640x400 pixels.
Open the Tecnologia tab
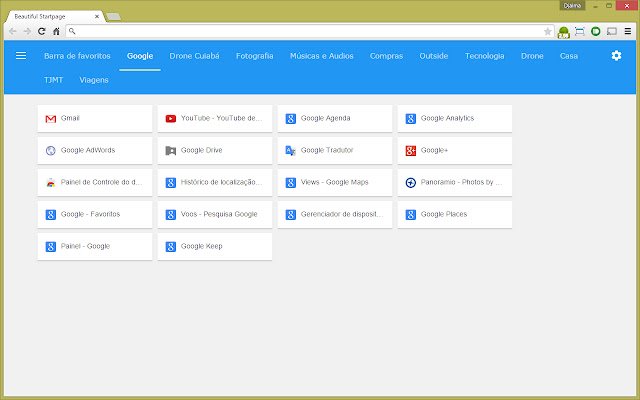[x=484, y=56]
